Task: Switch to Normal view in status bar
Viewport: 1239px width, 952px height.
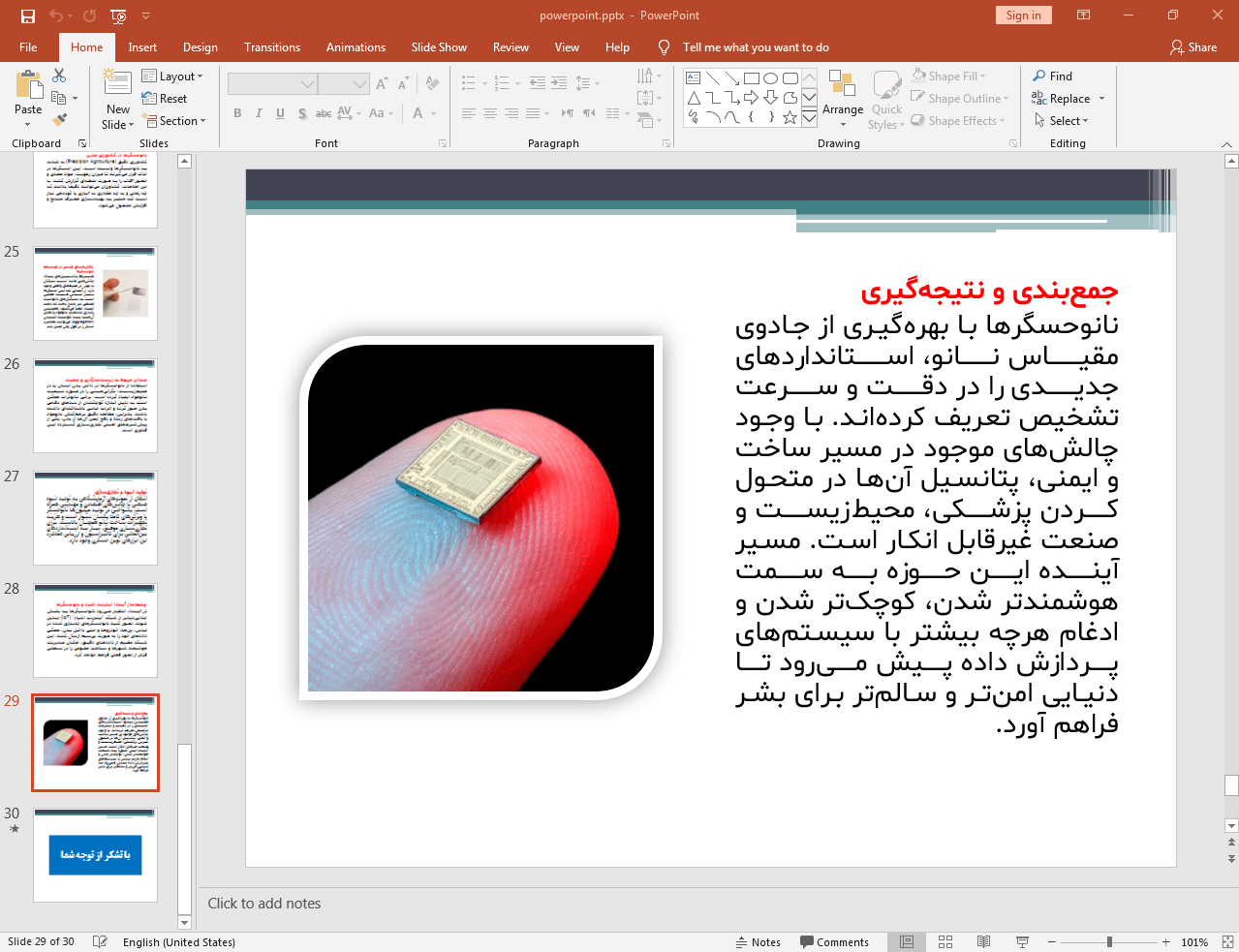Action: (907, 941)
